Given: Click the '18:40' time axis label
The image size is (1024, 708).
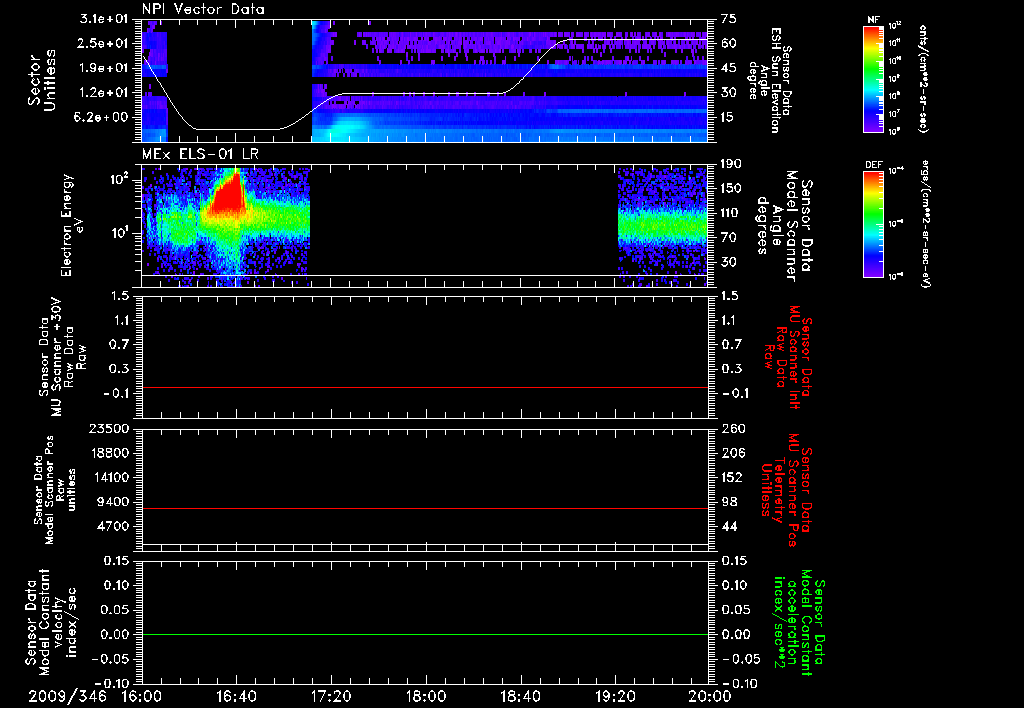Looking at the screenshot, I should click(520, 697).
